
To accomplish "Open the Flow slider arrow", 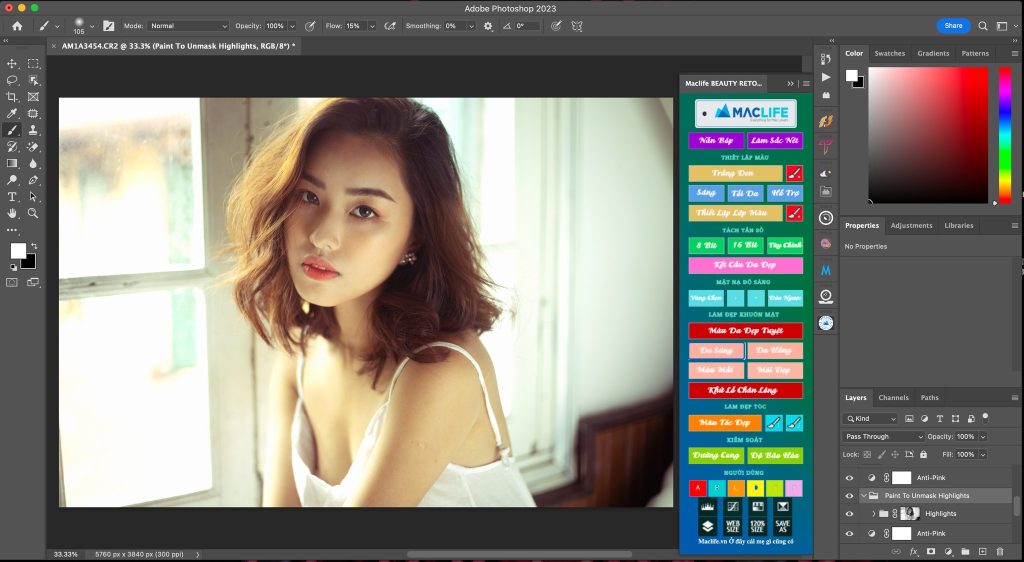I will (x=372, y=26).
